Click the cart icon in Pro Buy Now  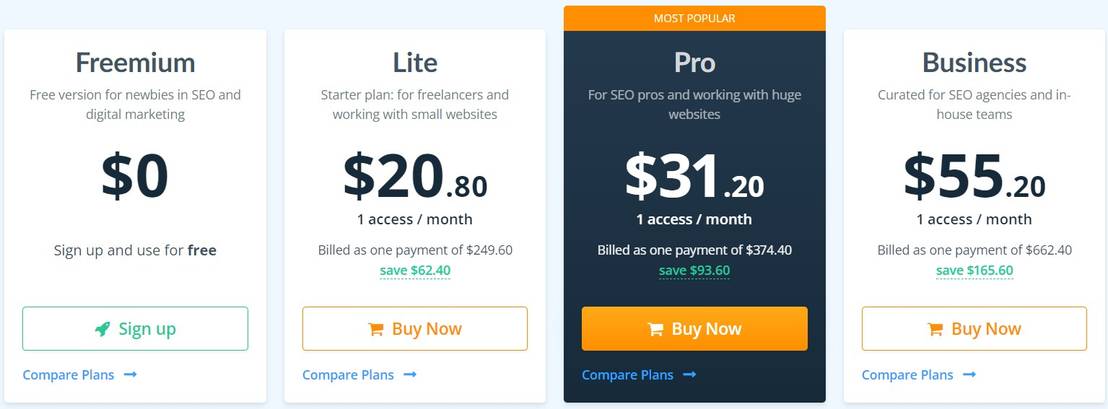pyautogui.click(x=656, y=329)
